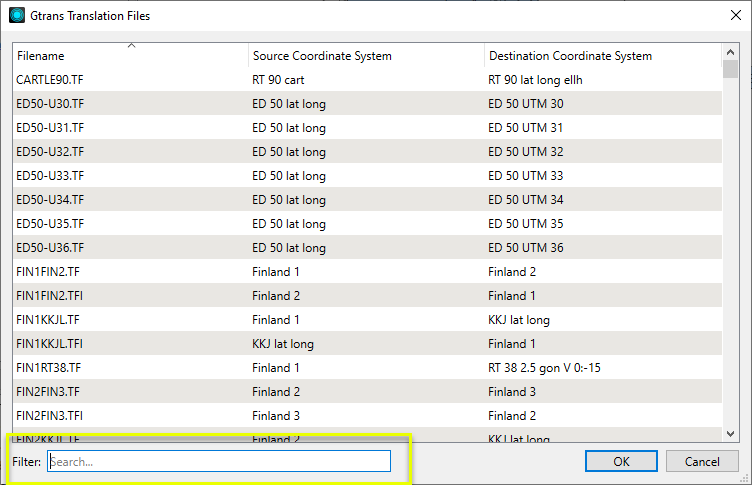
Task: Sort by Destination Coordinate System column
Action: point(600,56)
